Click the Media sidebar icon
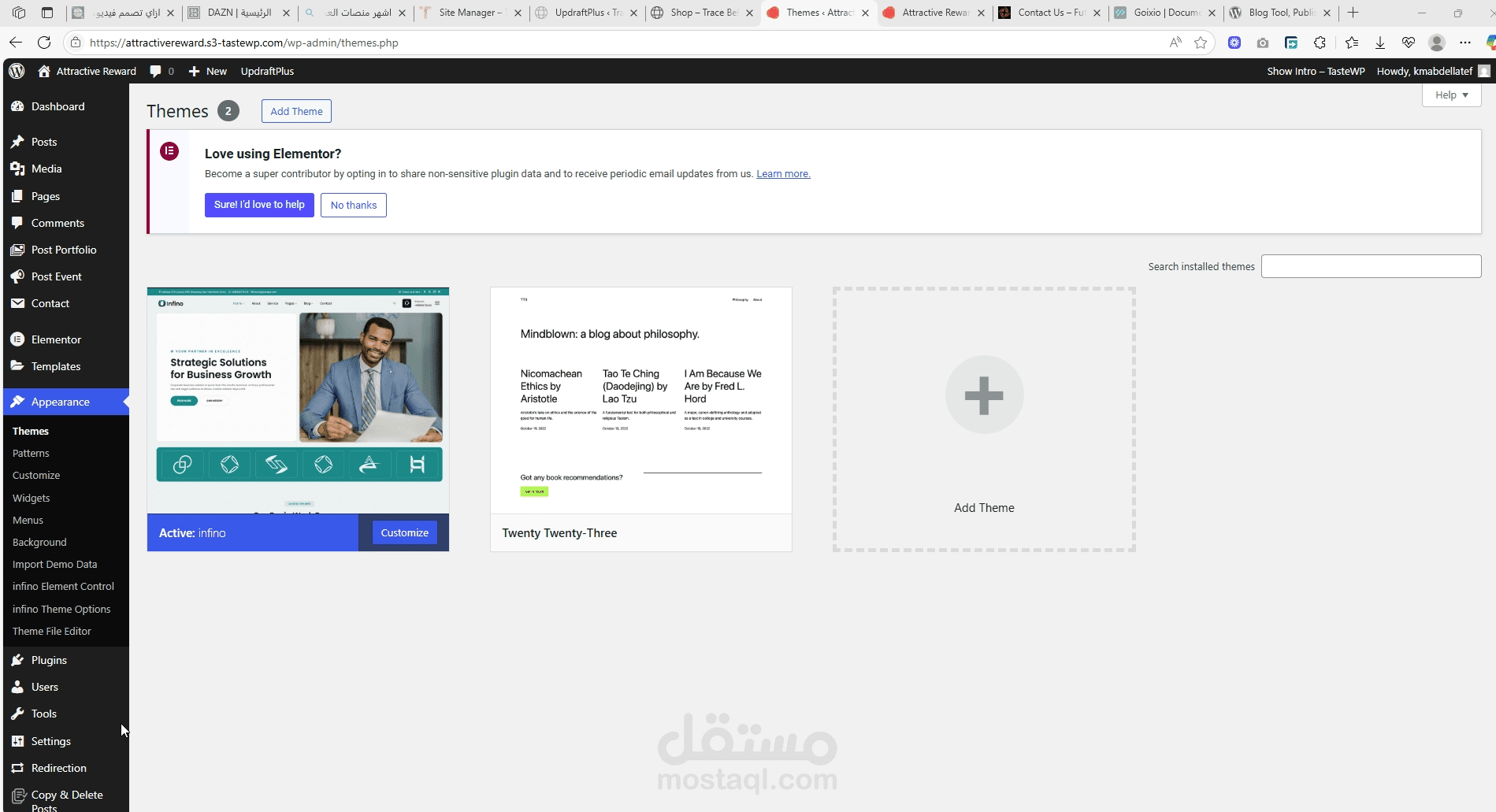Viewport: 1496px width, 812px height. [x=17, y=169]
